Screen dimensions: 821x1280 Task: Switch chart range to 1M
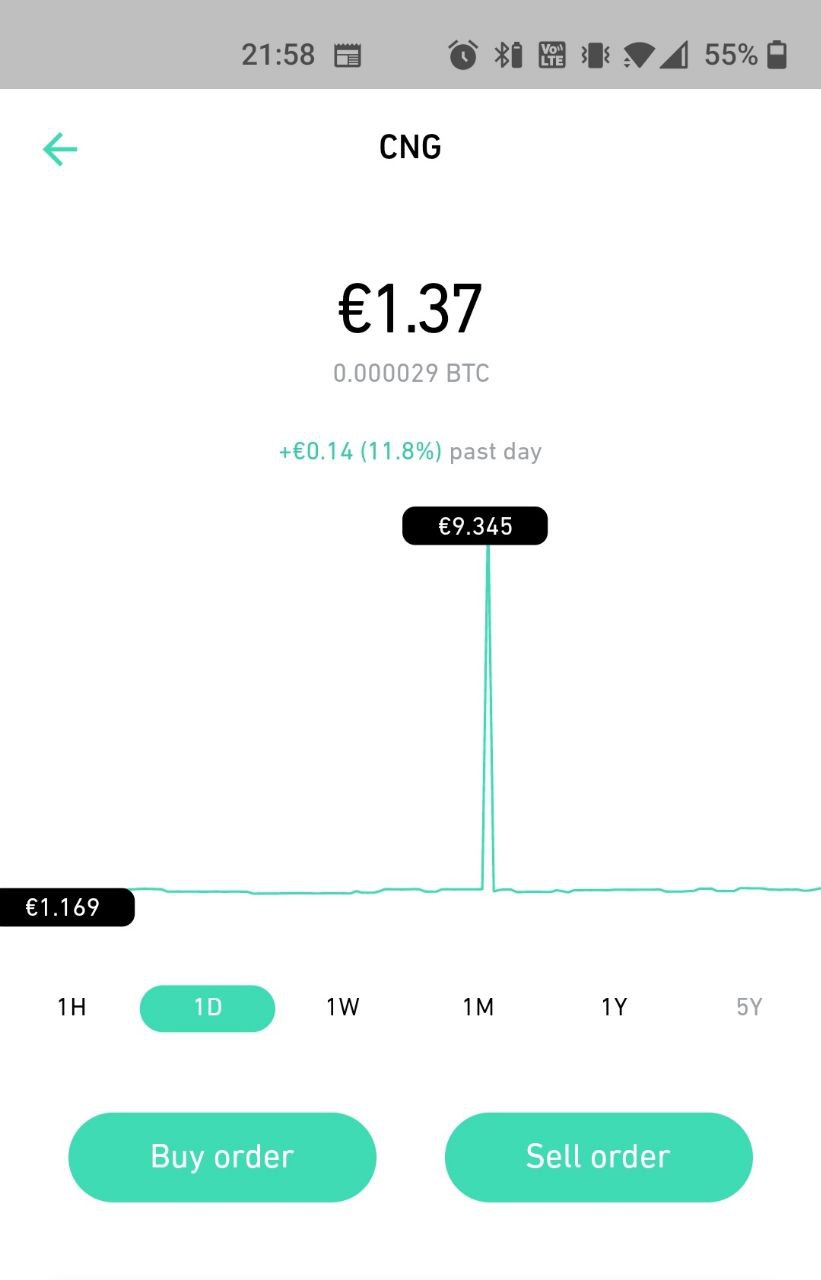478,1008
